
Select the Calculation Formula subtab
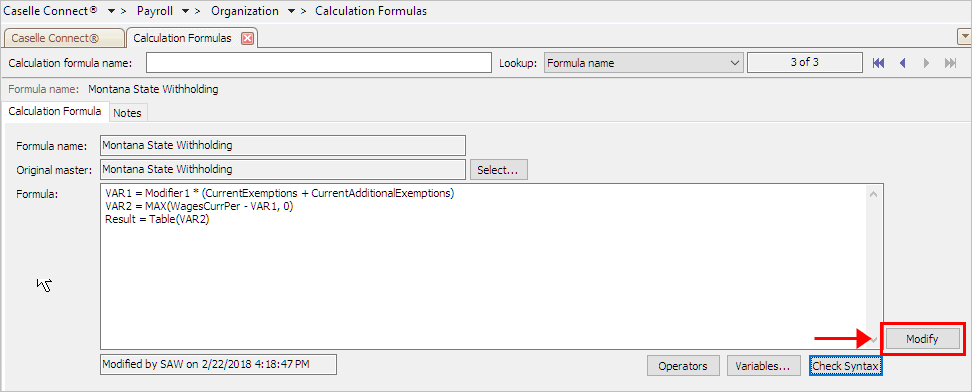(55, 112)
